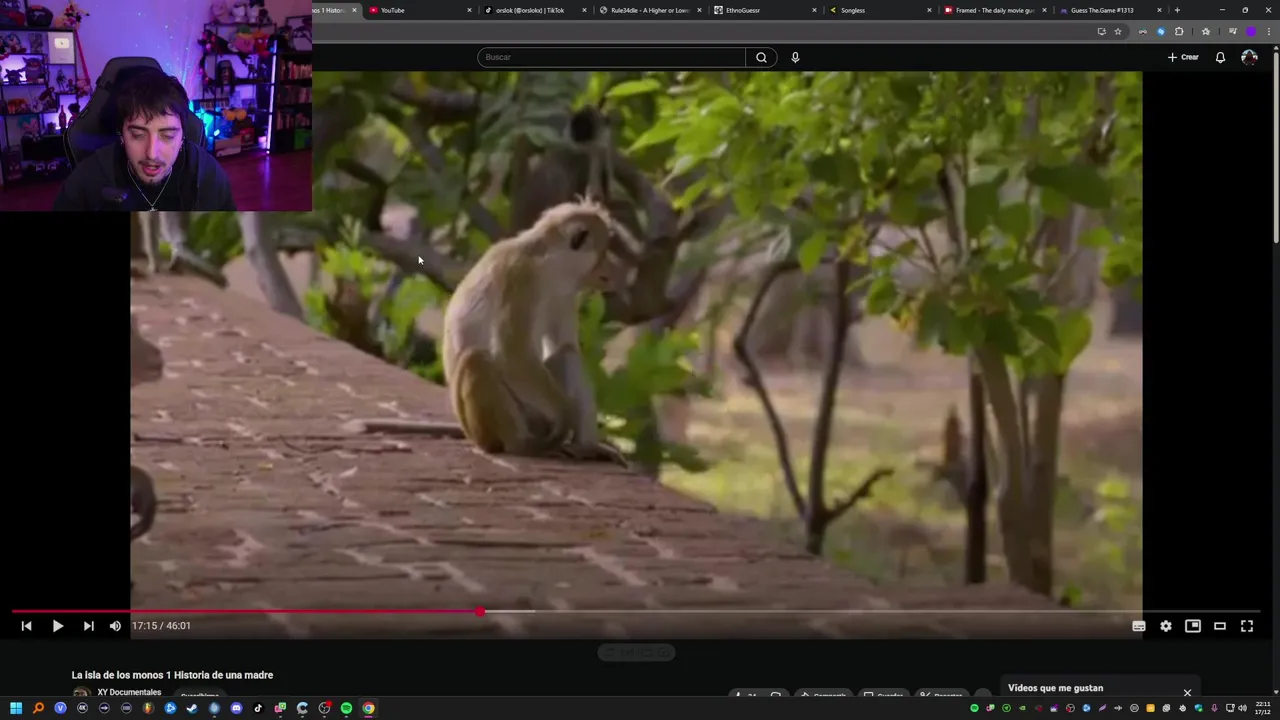This screenshot has width=1280, height=720.
Task: Toggle subtitles on the player
Action: [x=1138, y=626]
